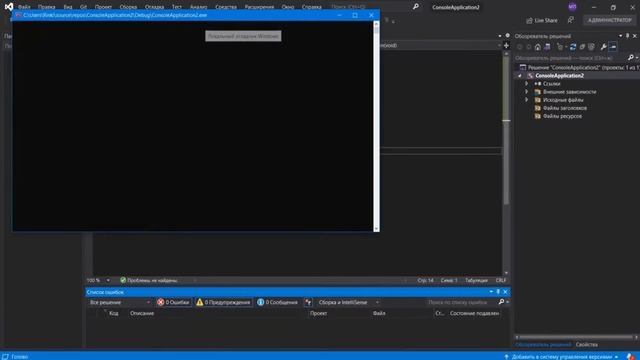Open the Правка menu
640x360 pixels.
[46, 7]
